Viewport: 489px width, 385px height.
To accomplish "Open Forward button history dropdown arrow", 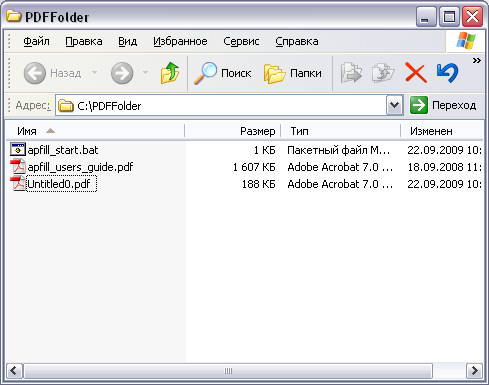I will (146, 72).
